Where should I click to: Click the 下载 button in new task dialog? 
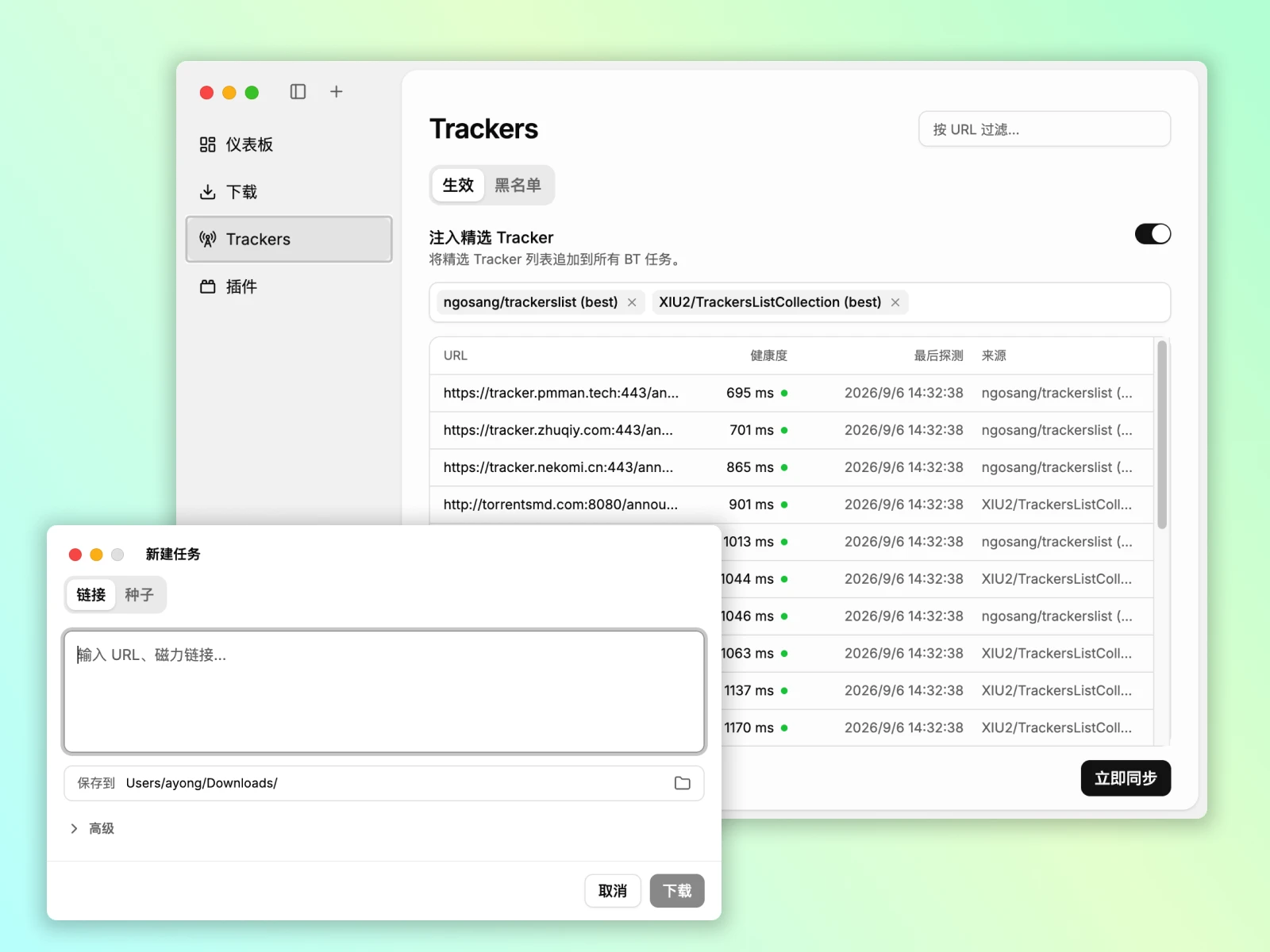[x=677, y=891]
